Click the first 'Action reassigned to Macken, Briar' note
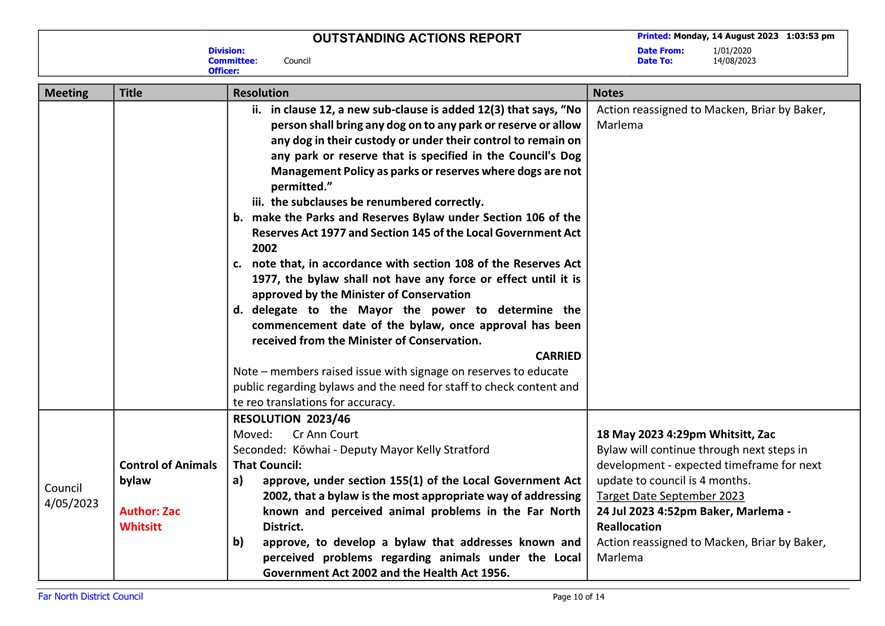This screenshot has height=626, width=885. 711,117
